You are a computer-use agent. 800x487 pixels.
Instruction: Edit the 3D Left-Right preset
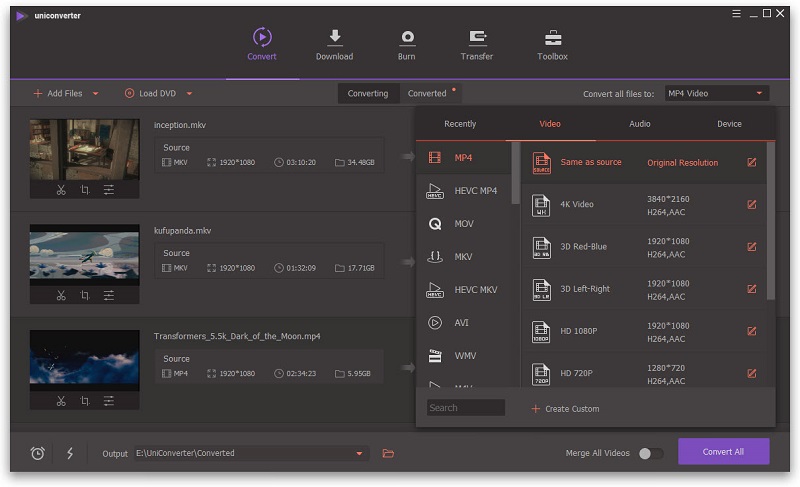752,289
